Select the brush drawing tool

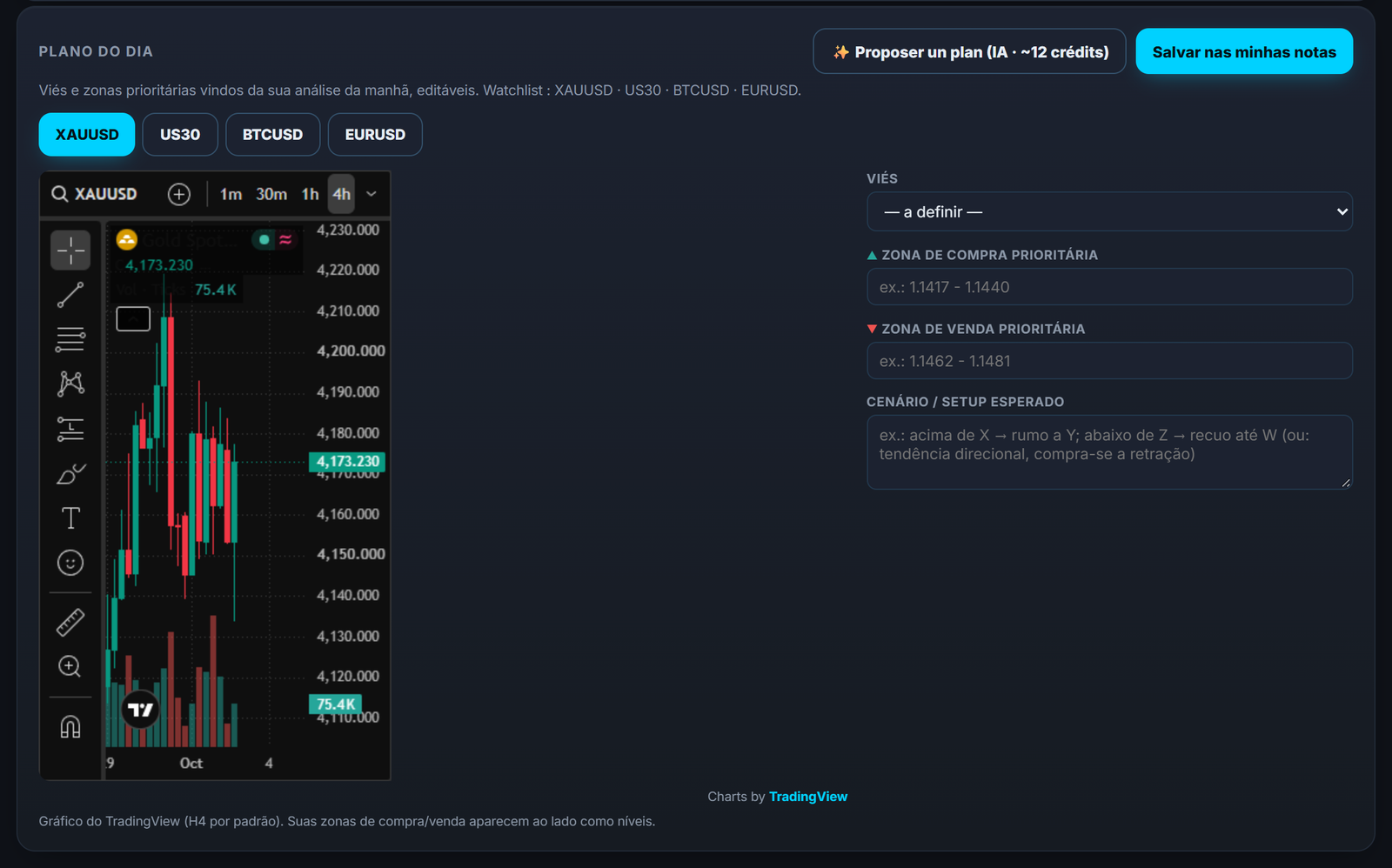(x=70, y=474)
